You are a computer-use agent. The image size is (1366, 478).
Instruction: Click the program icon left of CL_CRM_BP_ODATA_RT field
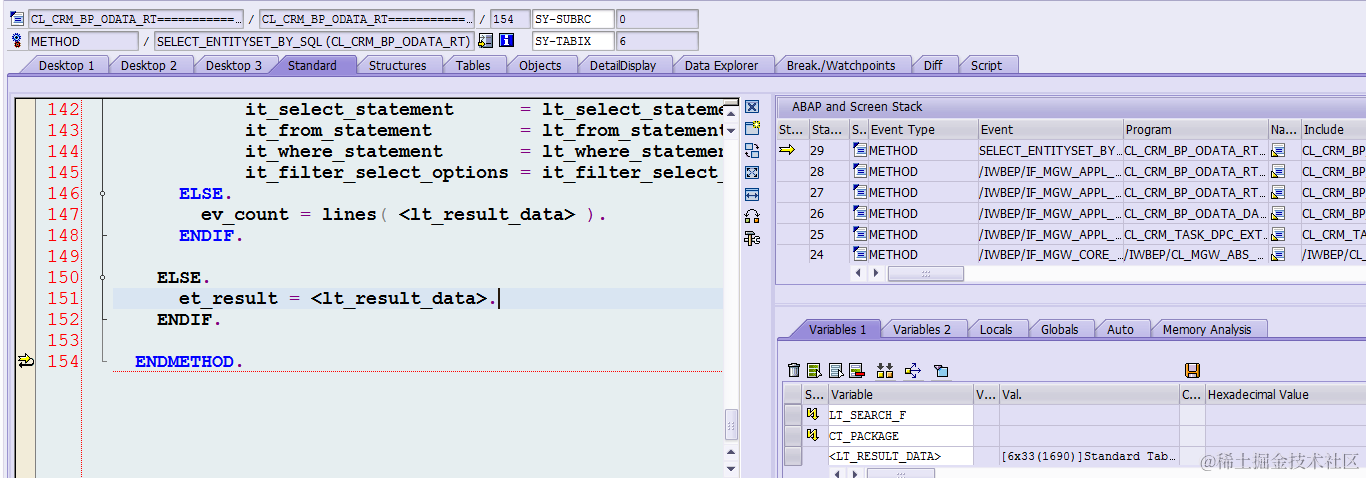[16, 19]
